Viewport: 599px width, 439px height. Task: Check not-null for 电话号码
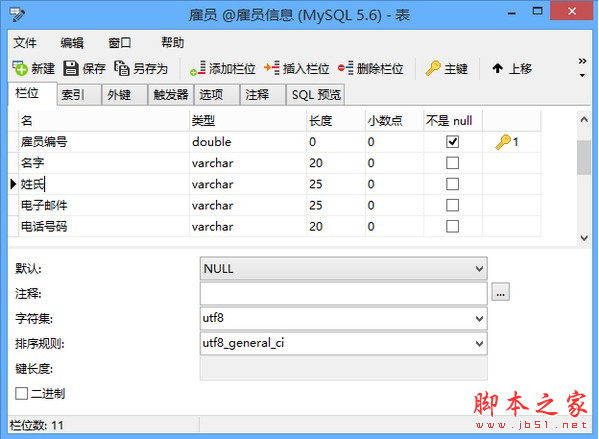pos(452,226)
